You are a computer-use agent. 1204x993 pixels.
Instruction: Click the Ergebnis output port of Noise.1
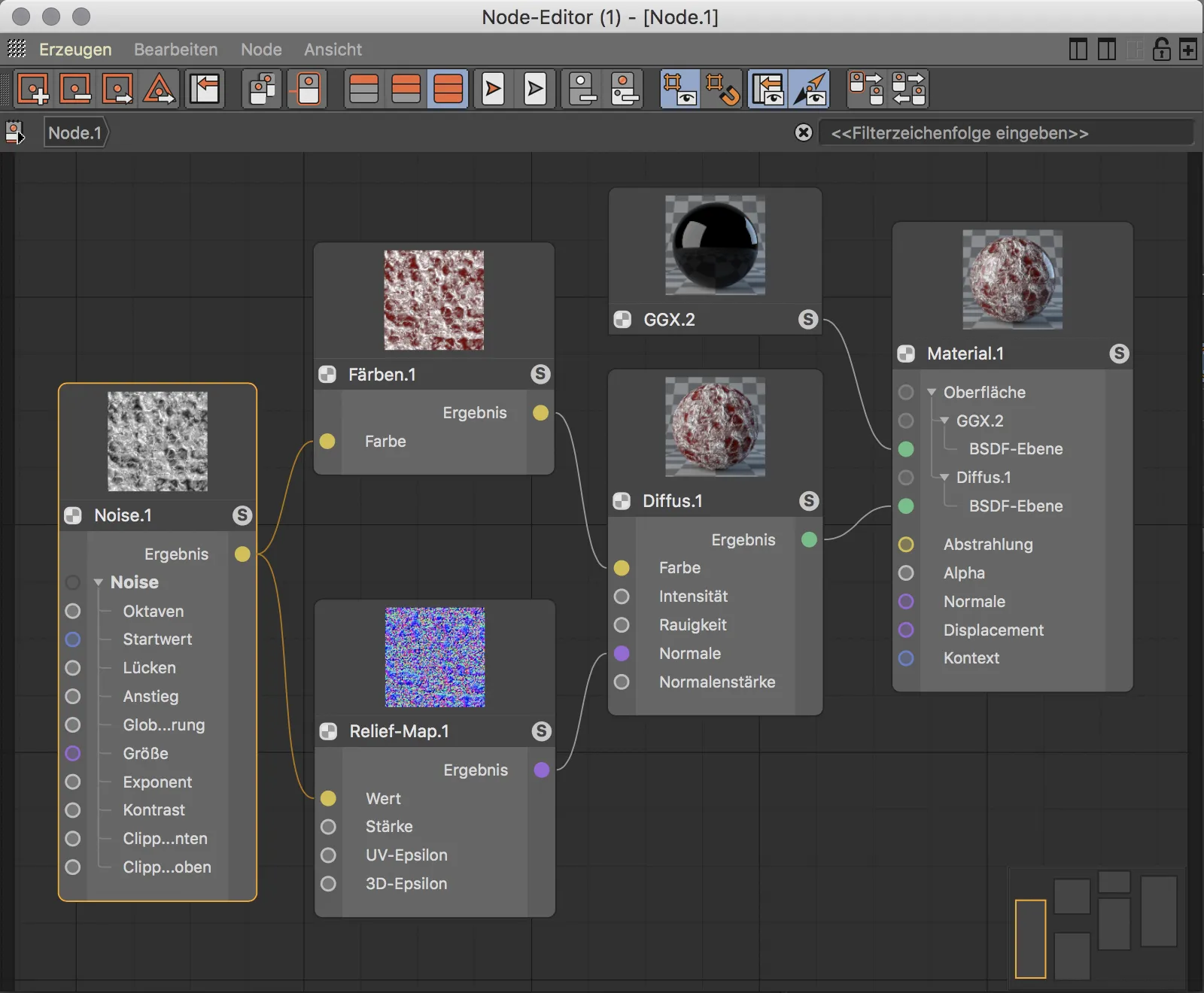[x=242, y=554]
